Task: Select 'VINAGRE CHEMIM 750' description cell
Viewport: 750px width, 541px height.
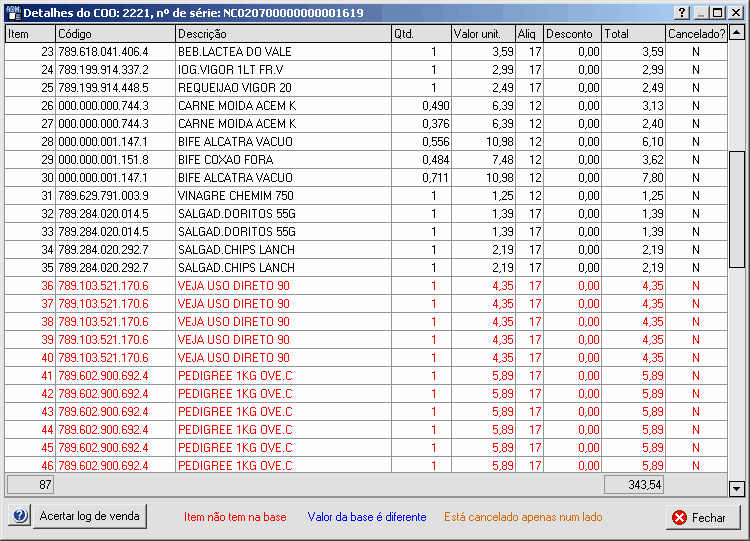Action: click(x=283, y=196)
